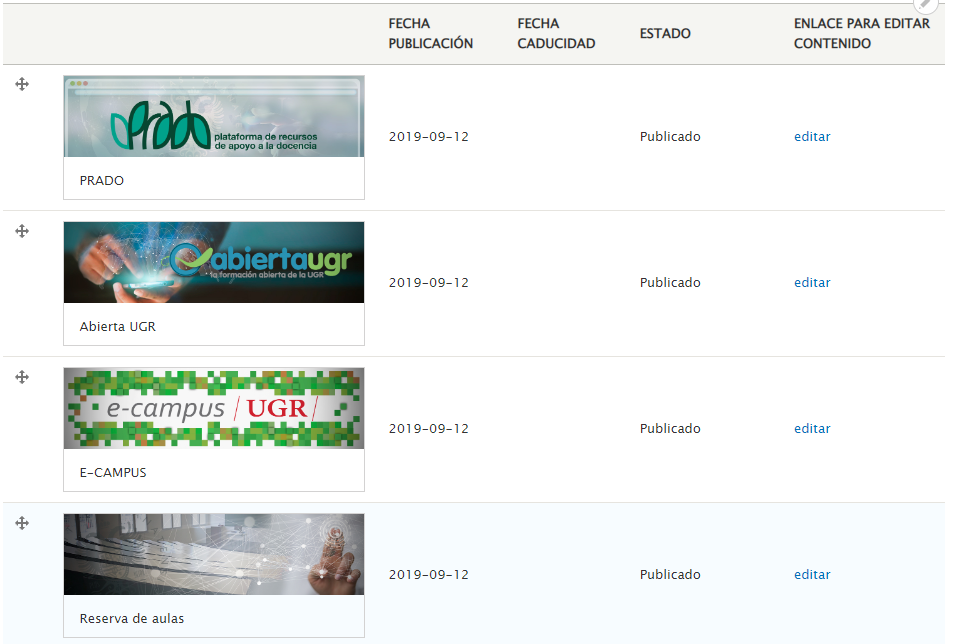Select the PRADO banner thumbnail
954x644 pixels.
click(x=214, y=118)
